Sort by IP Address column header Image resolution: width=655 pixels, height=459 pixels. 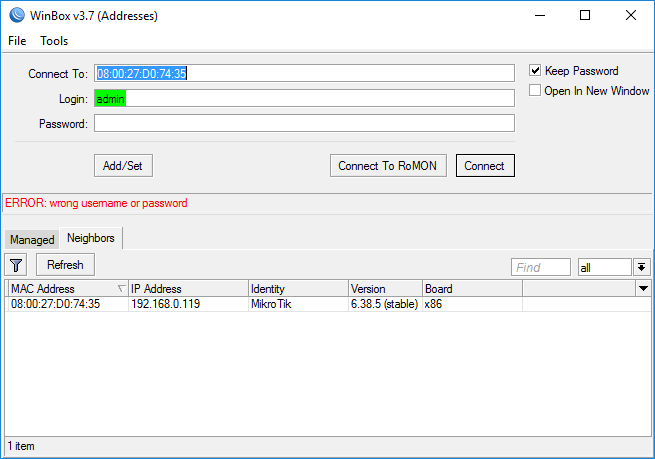(x=188, y=289)
